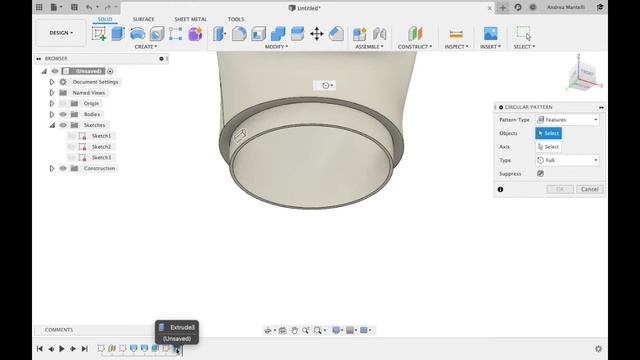640x360 pixels.
Task: Click the Pan hand icon
Action: pos(294,330)
